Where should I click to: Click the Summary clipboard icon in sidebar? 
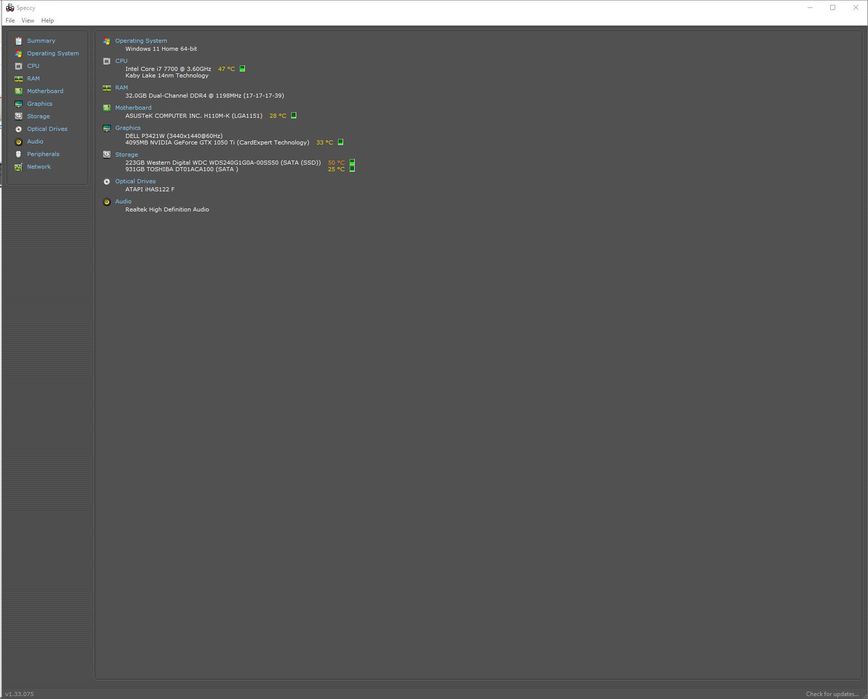coord(18,41)
